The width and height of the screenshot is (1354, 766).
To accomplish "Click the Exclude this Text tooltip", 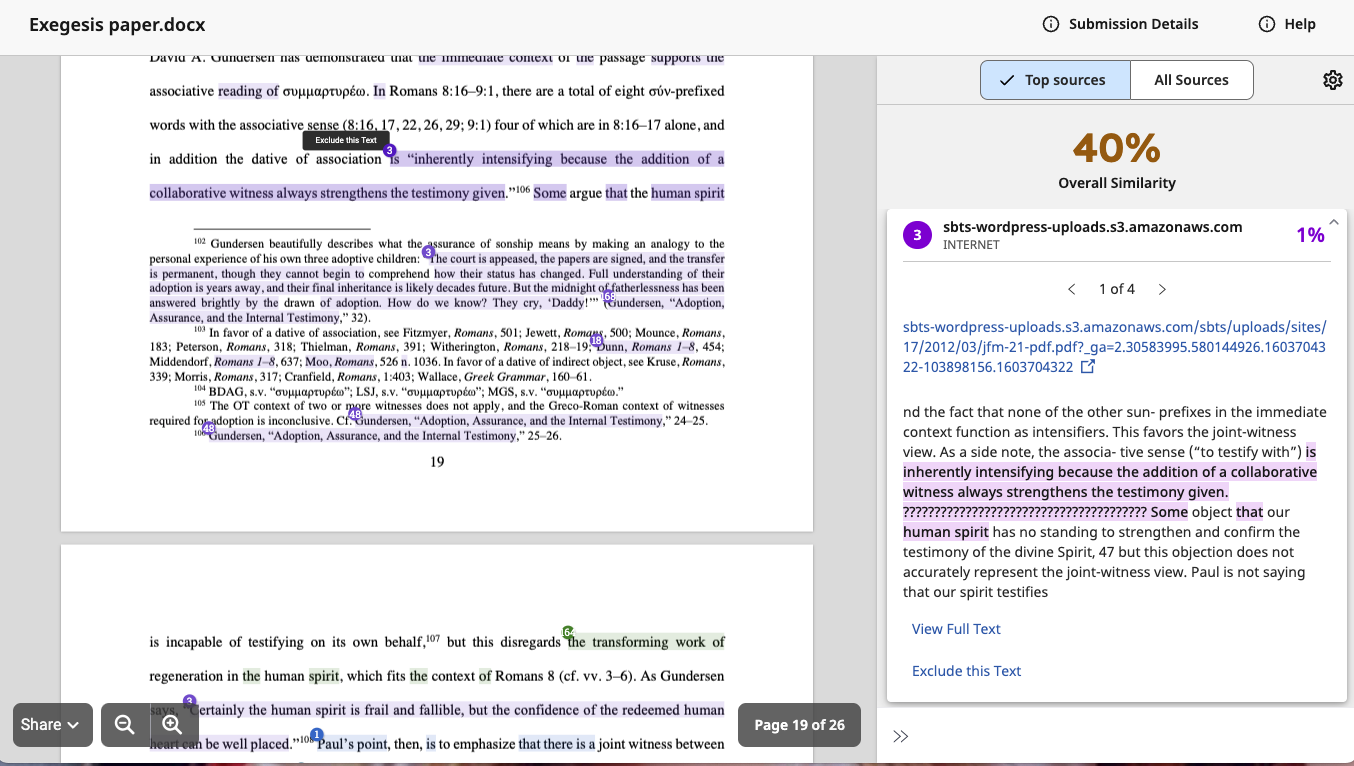I will pyautogui.click(x=346, y=140).
